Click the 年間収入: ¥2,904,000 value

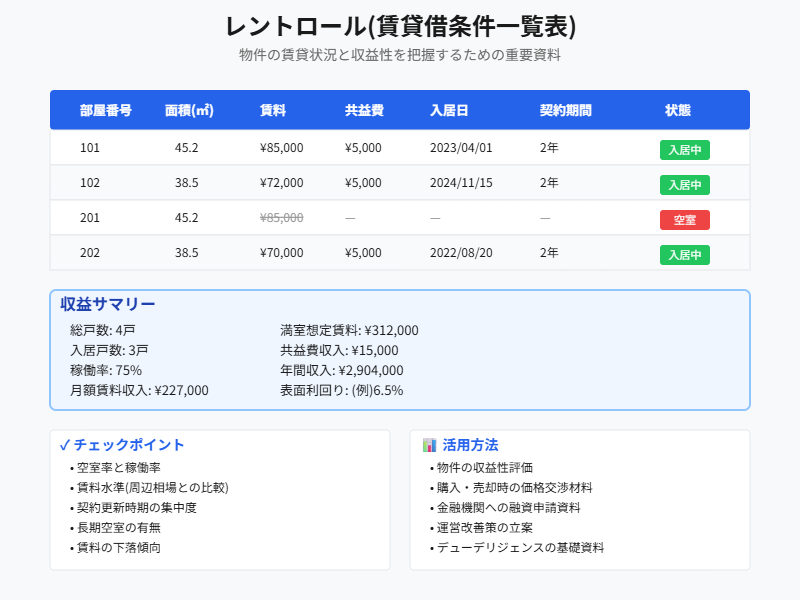(342, 370)
